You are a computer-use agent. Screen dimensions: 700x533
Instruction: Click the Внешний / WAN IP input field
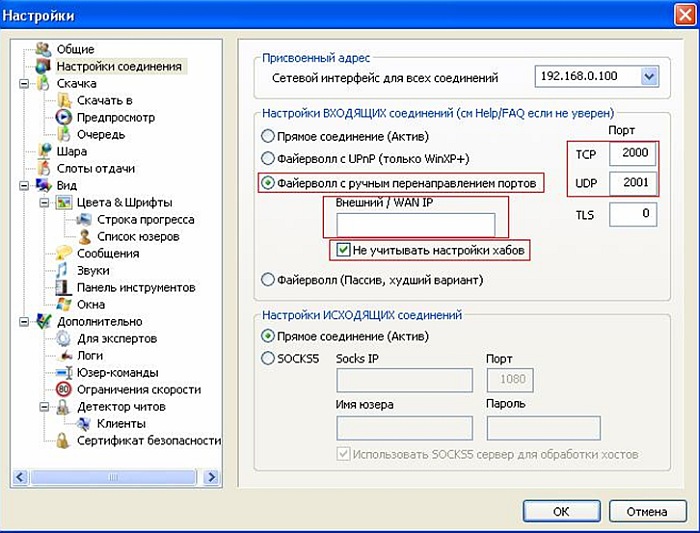pyautogui.click(x=409, y=223)
